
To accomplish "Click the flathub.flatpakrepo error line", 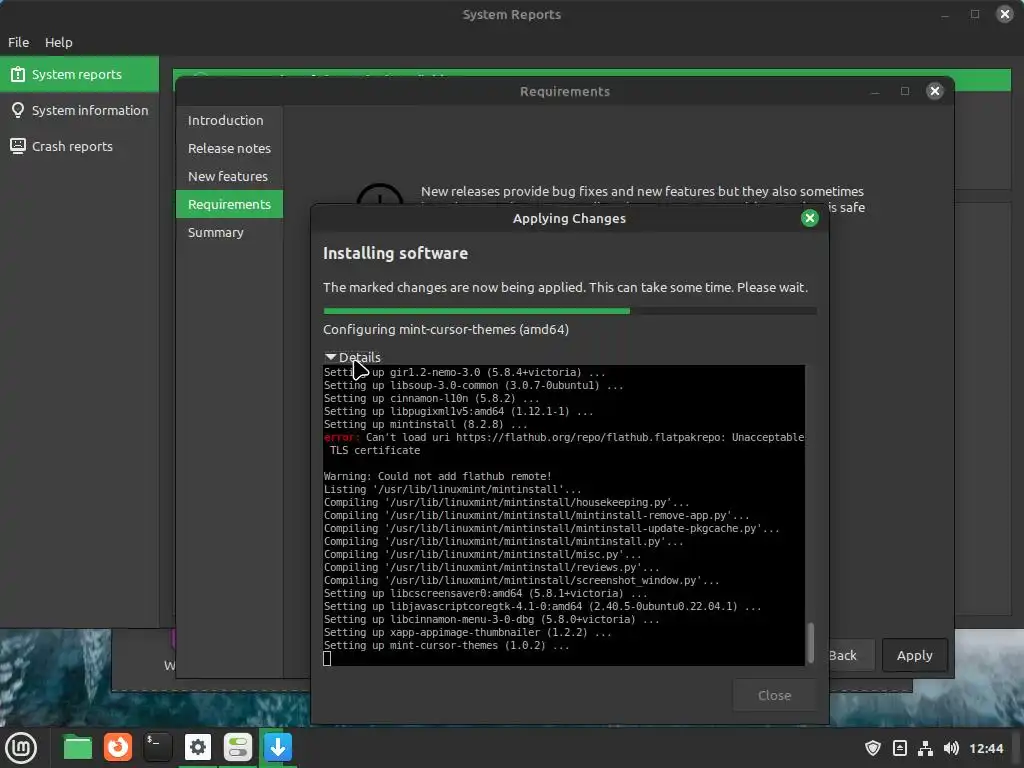I will (x=564, y=444).
